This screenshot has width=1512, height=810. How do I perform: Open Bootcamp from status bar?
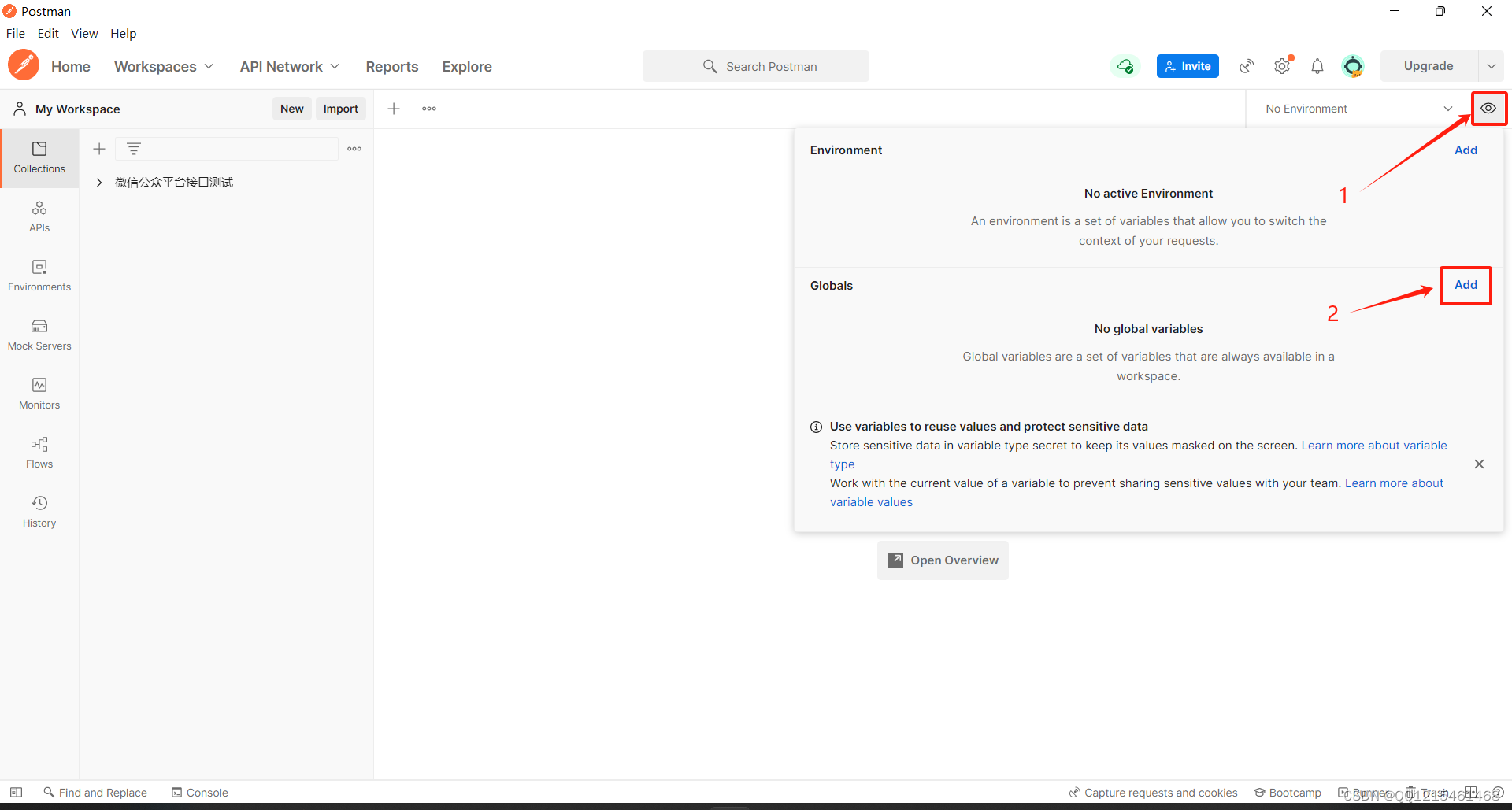[x=1288, y=793]
